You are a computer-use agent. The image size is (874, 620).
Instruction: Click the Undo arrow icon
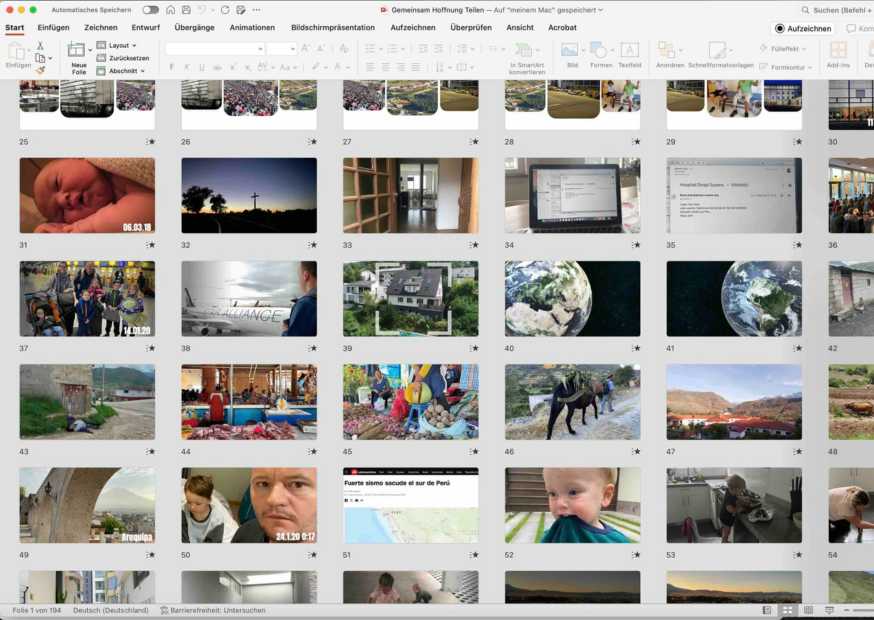203,10
